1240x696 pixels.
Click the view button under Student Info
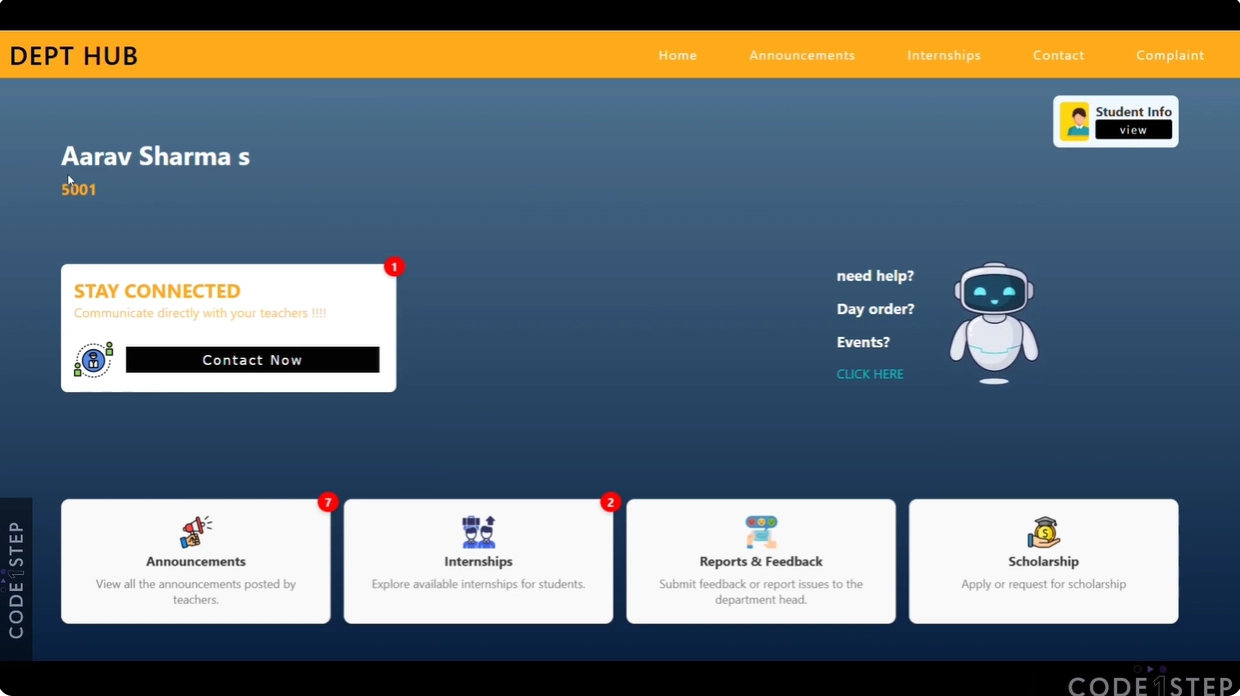pos(1133,130)
